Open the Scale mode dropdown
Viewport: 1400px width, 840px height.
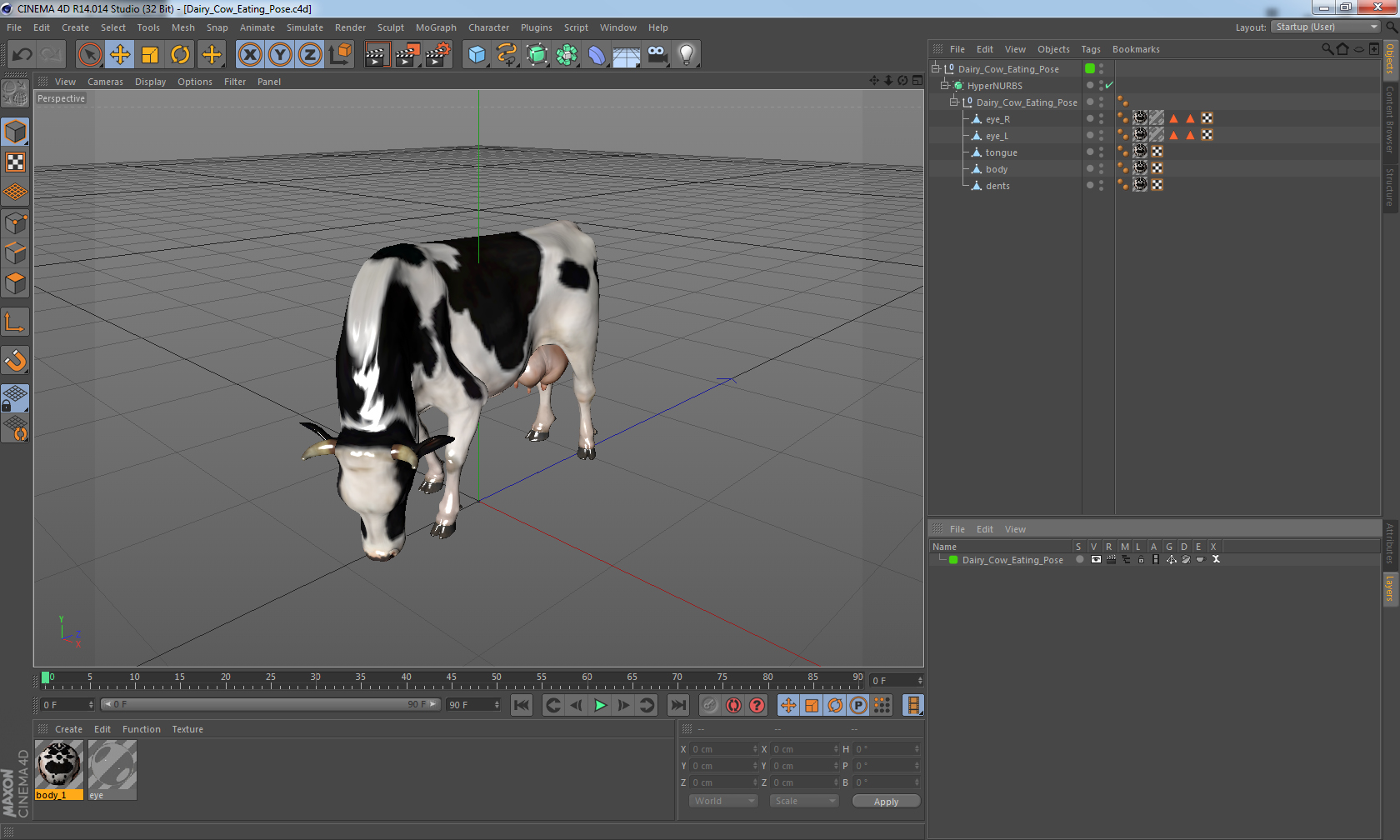click(x=803, y=801)
